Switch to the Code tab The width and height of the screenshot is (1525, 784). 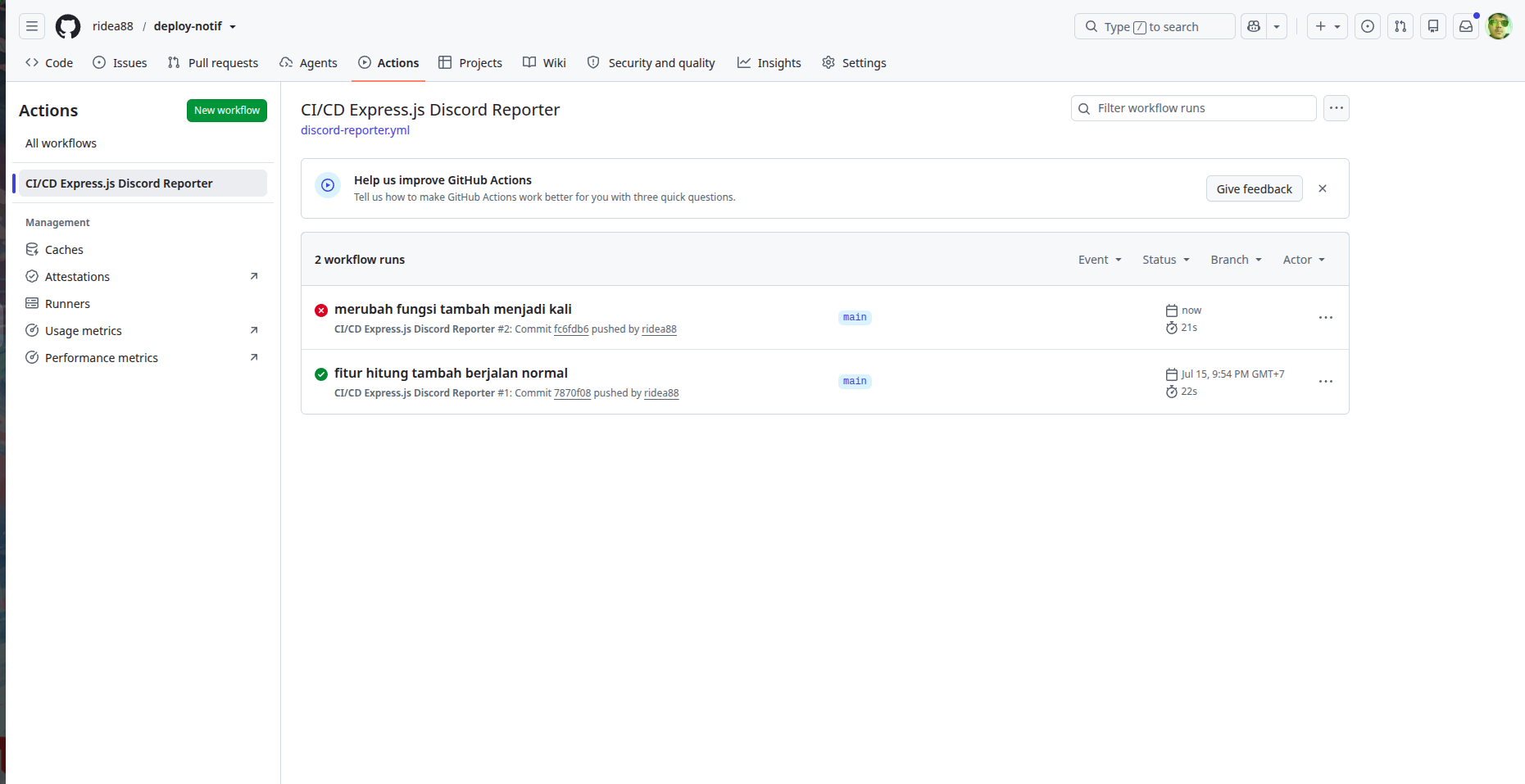pyautogui.click(x=49, y=63)
